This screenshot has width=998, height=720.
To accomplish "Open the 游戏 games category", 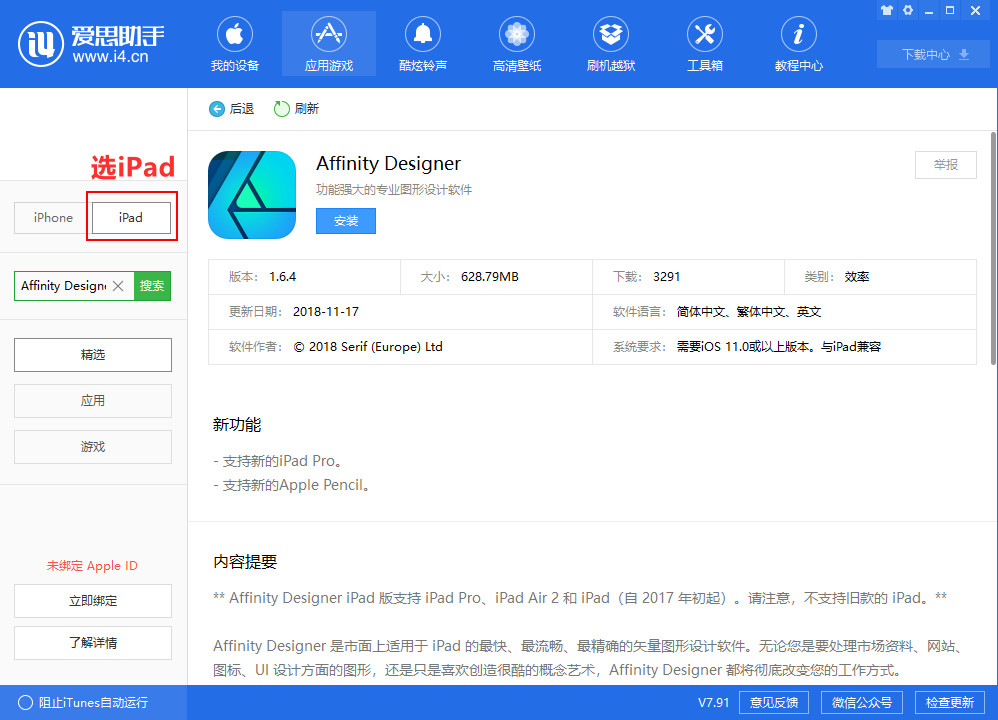I will [92, 446].
